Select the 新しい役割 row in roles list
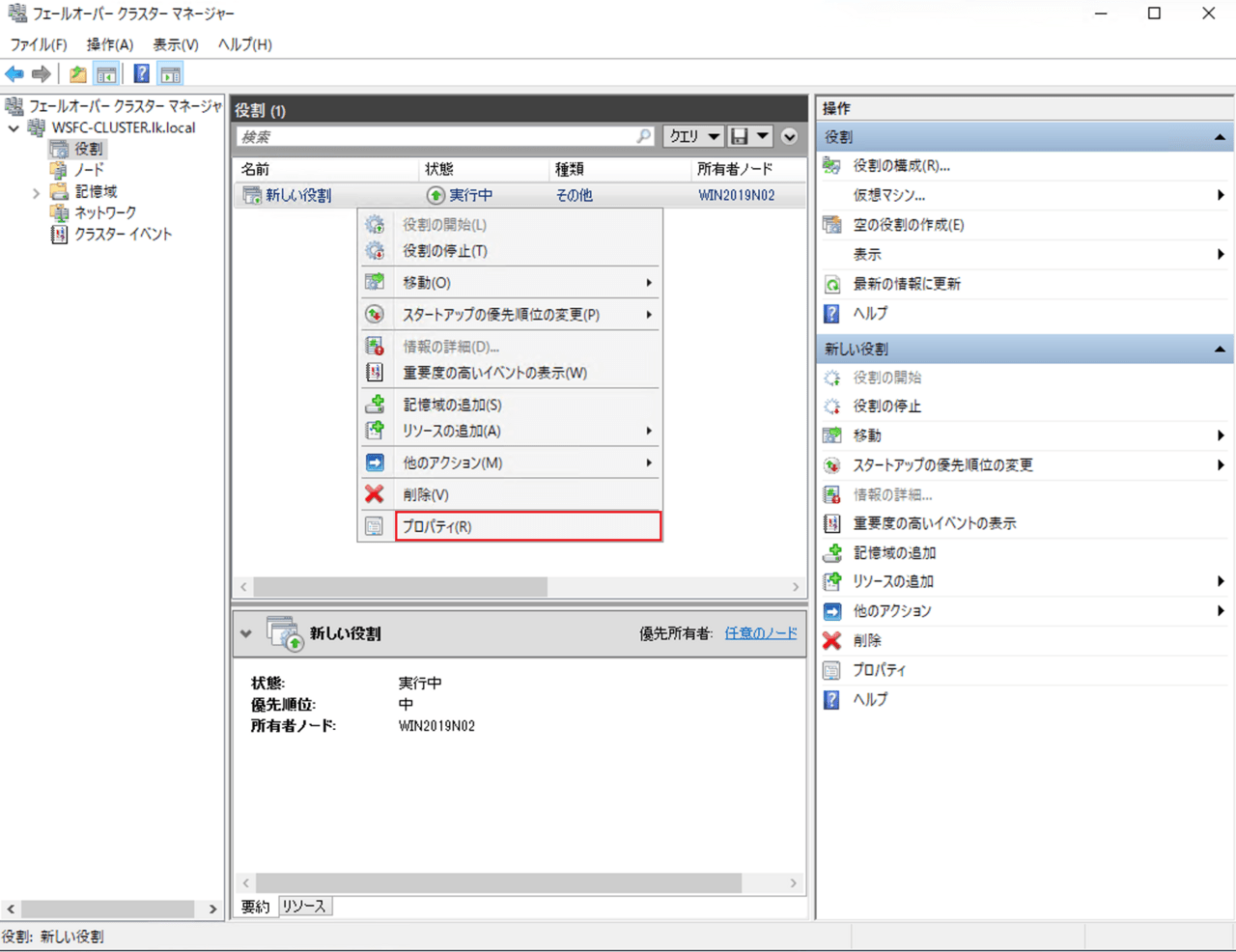Viewport: 1236px width, 952px height. [x=520, y=195]
